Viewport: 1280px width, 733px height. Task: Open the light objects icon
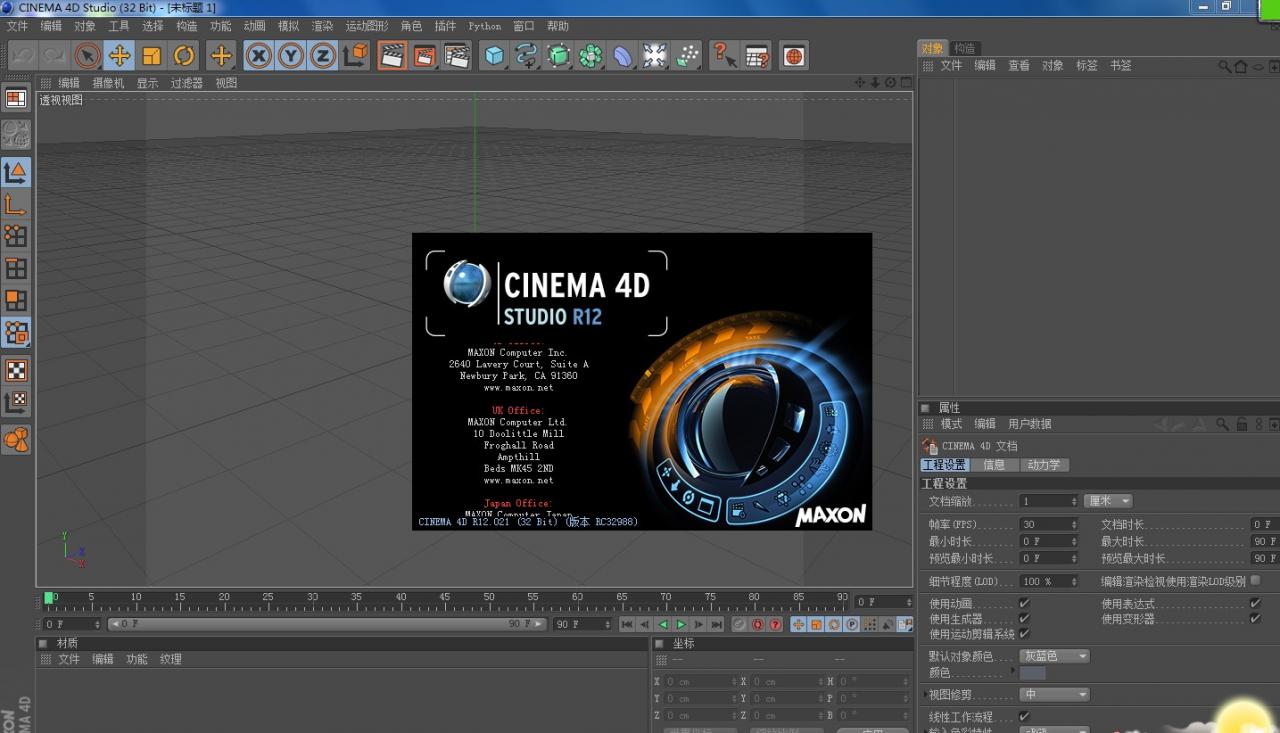[x=687, y=56]
